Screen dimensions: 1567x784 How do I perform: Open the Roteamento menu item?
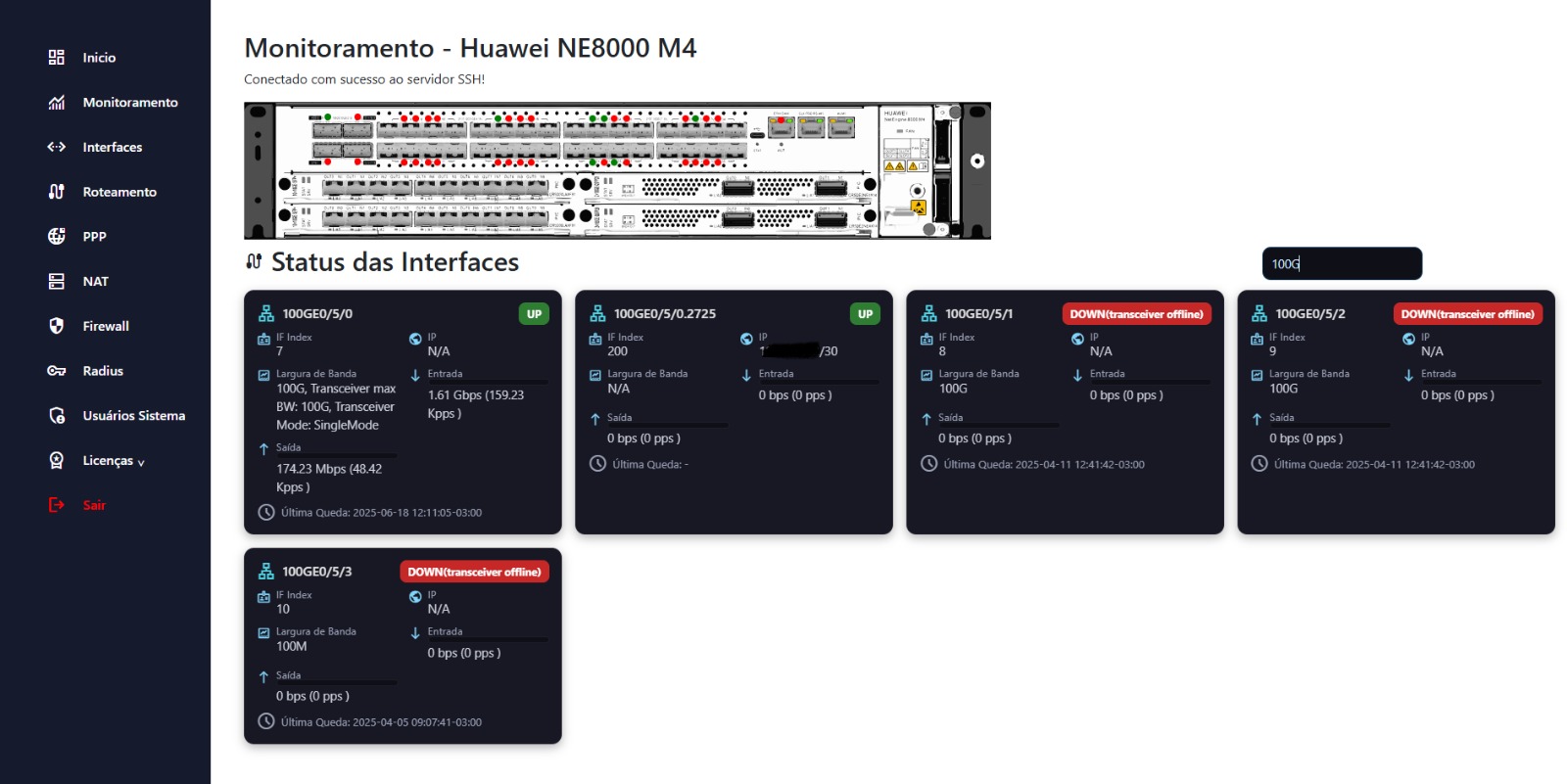coord(119,192)
